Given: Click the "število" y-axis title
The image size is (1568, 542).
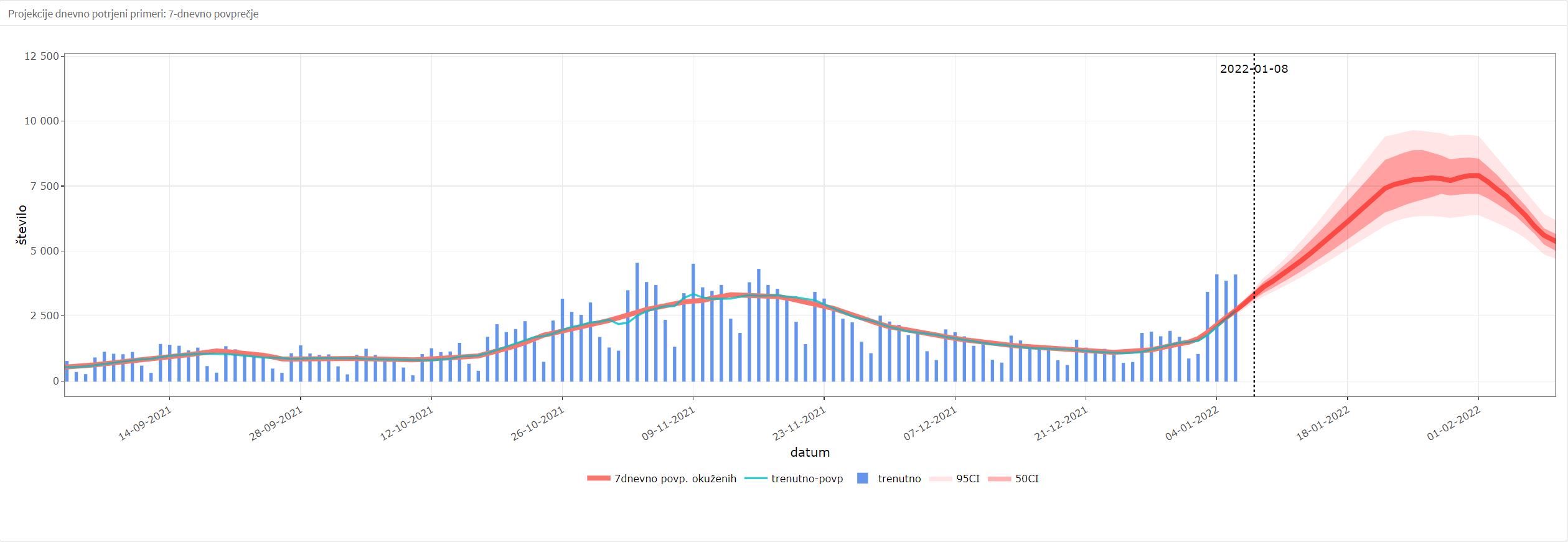Looking at the screenshot, I should 22,225.
